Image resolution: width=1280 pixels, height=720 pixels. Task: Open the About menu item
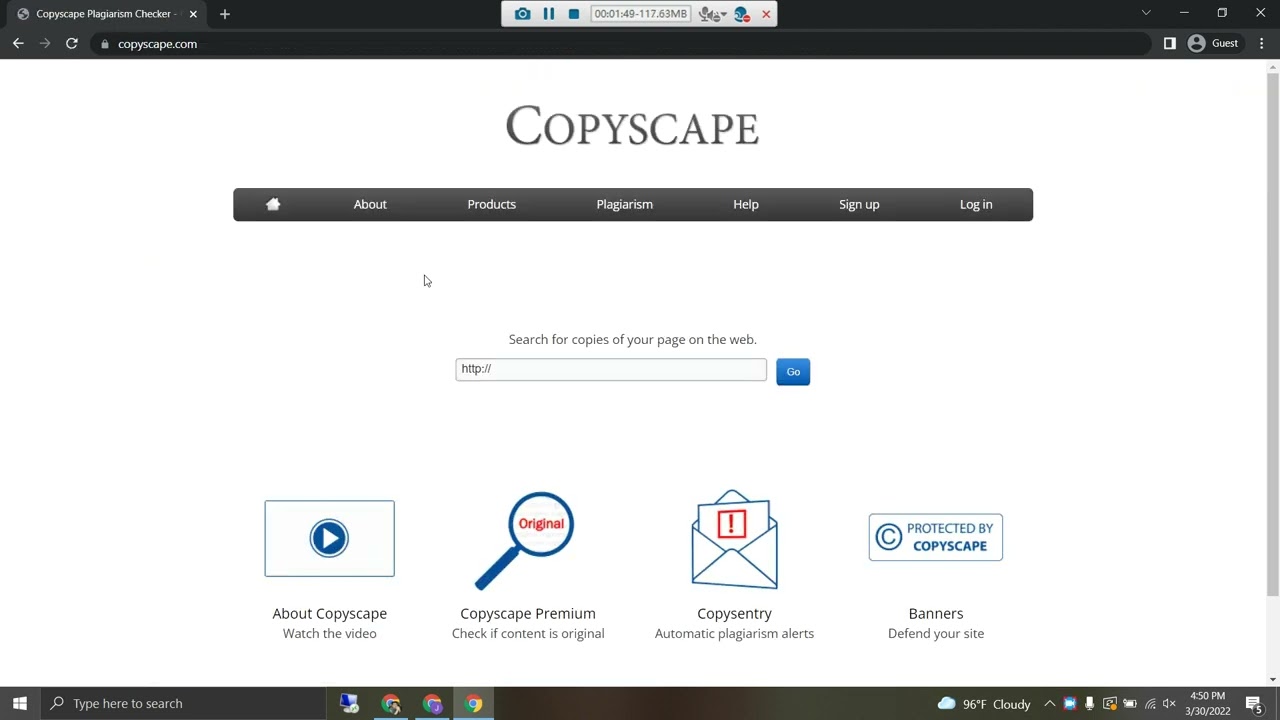tap(370, 204)
